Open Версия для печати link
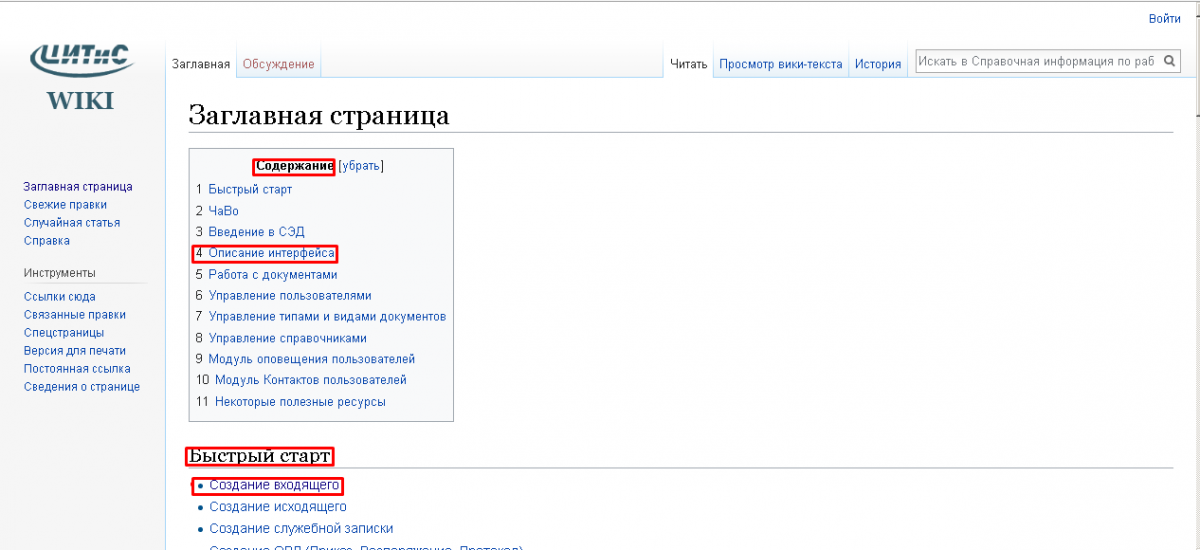 point(75,351)
